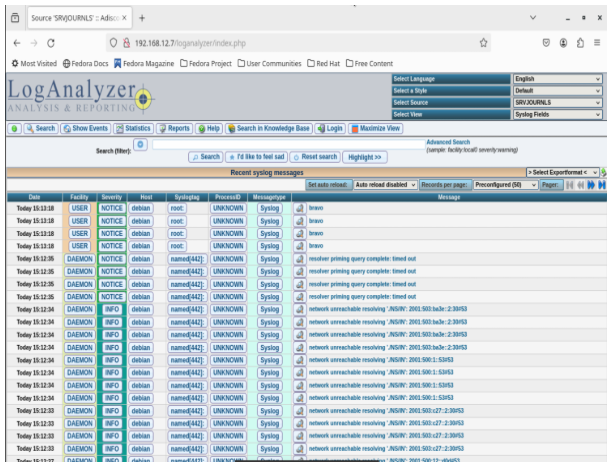Click connection not secure lock icon
The image size is (613, 464).
[x=126, y=43]
